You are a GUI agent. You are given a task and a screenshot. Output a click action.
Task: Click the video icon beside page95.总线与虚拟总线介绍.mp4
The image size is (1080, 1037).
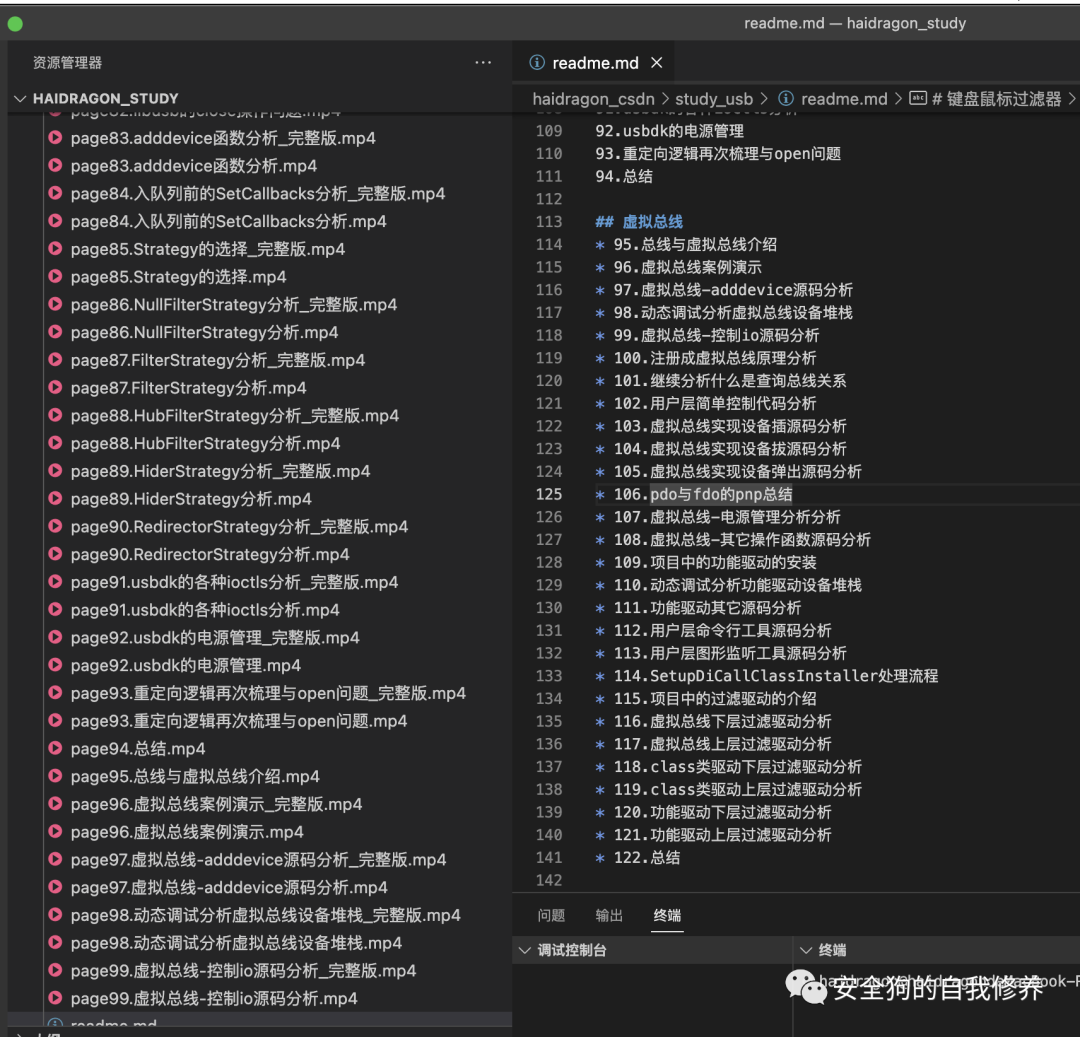(56, 777)
